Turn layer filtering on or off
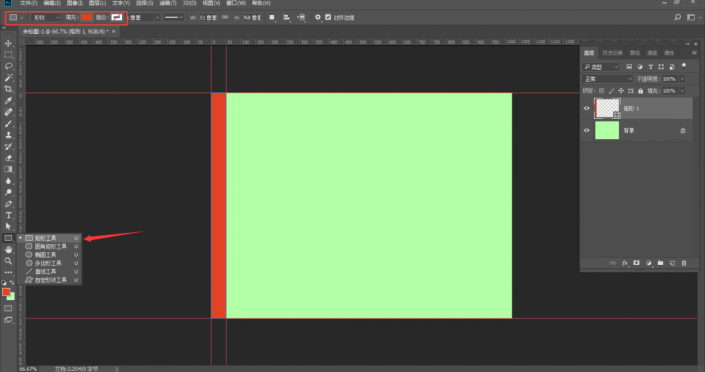The image size is (705, 372). tap(684, 66)
